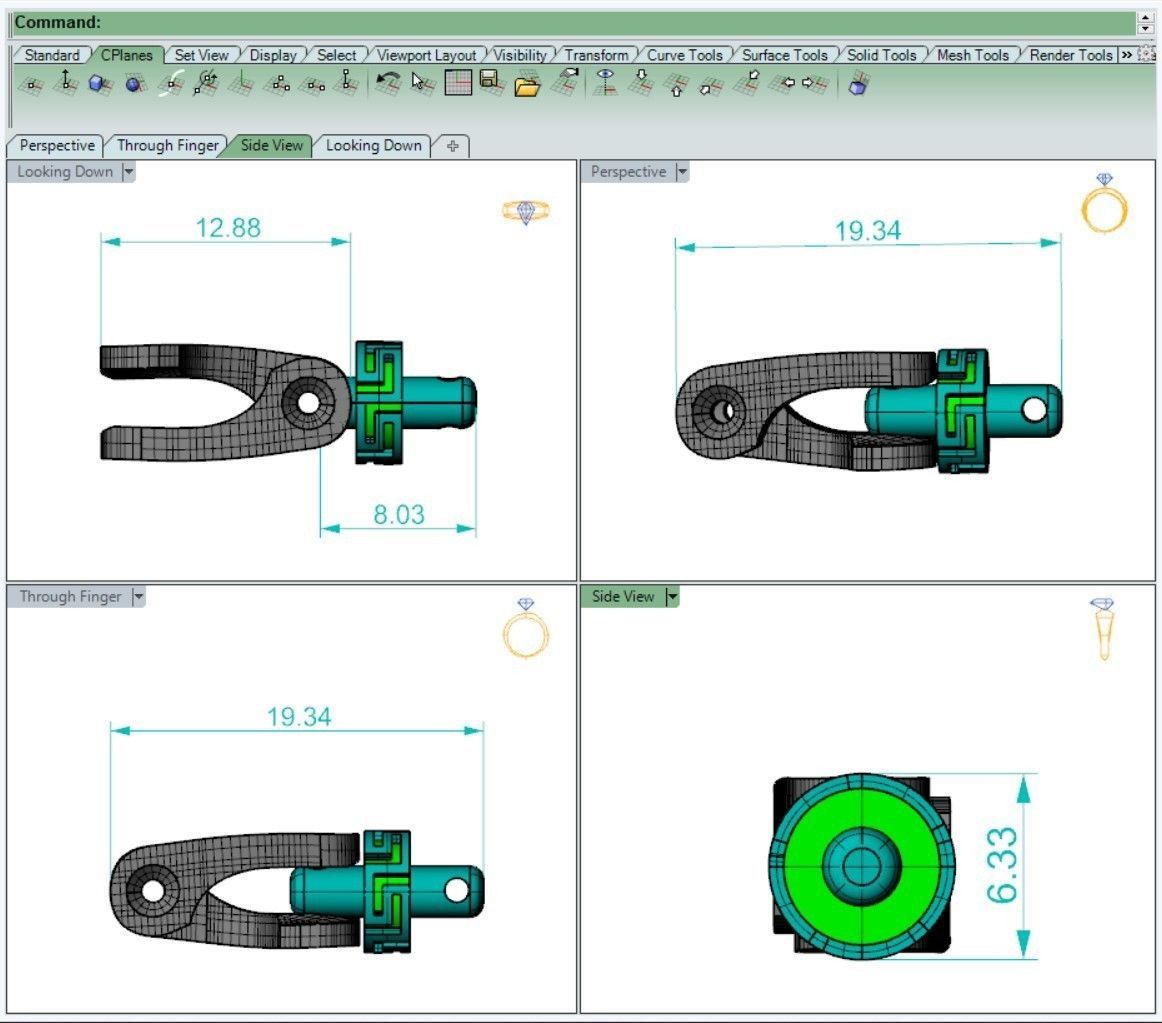Image resolution: width=1162 pixels, height=1023 pixels.
Task: Select the Set CPlane Elevation tool
Action: pyautogui.click(x=66, y=83)
